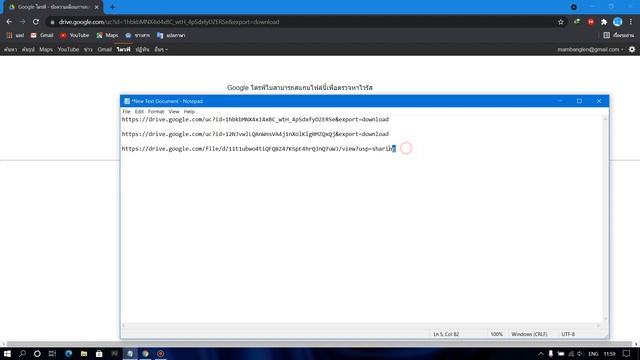This screenshot has height=360, width=640.
Task: Open the settings gear in the Google bar
Action: click(x=632, y=49)
